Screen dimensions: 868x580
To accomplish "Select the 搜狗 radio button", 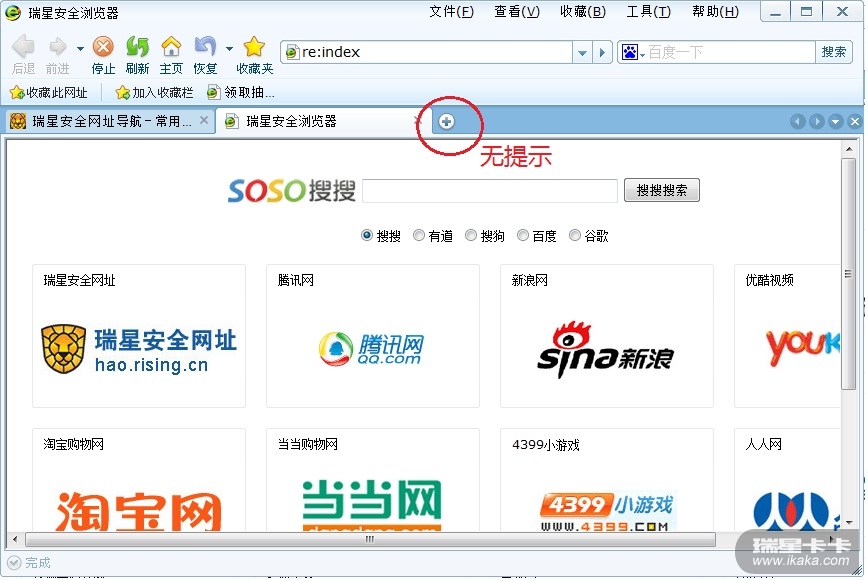I will pos(471,235).
